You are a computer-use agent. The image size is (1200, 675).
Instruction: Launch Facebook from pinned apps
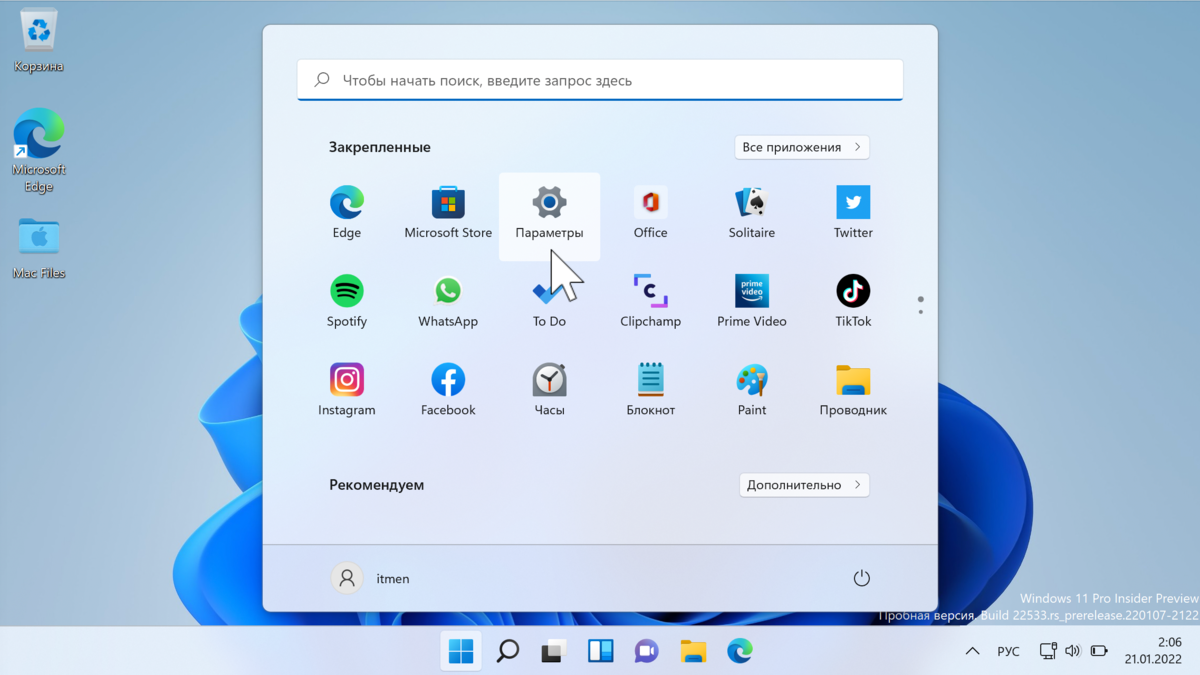(448, 392)
